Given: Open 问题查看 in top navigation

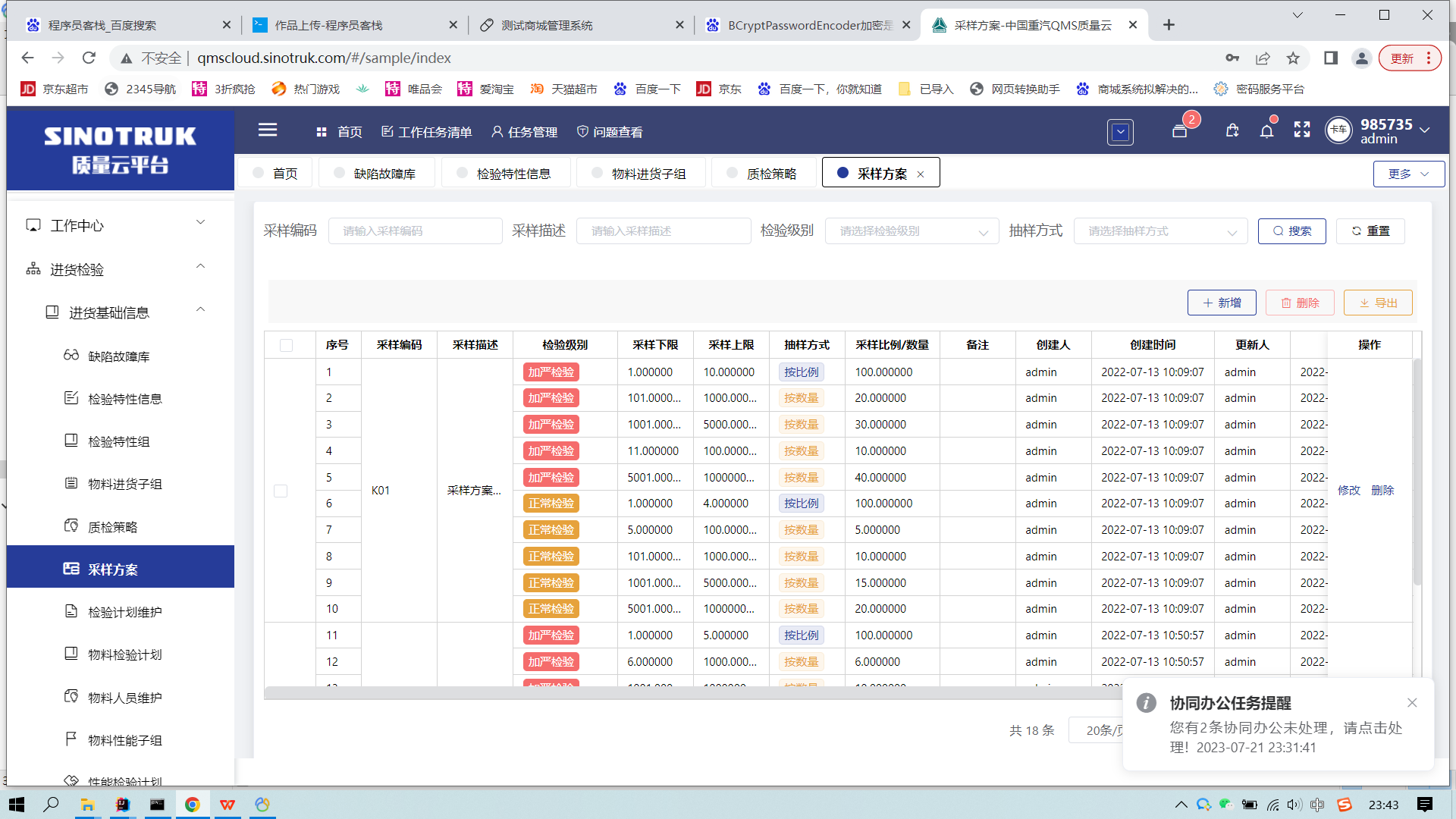Looking at the screenshot, I should click(x=610, y=132).
